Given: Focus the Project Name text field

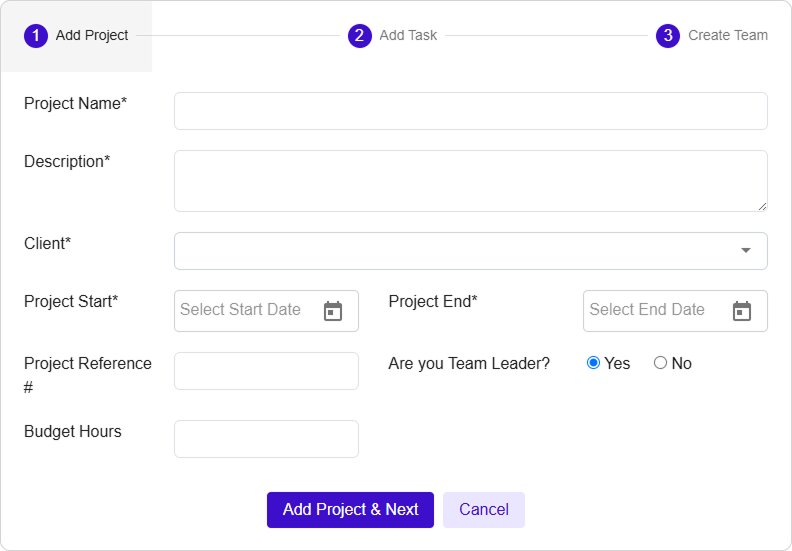Looking at the screenshot, I should pos(470,111).
